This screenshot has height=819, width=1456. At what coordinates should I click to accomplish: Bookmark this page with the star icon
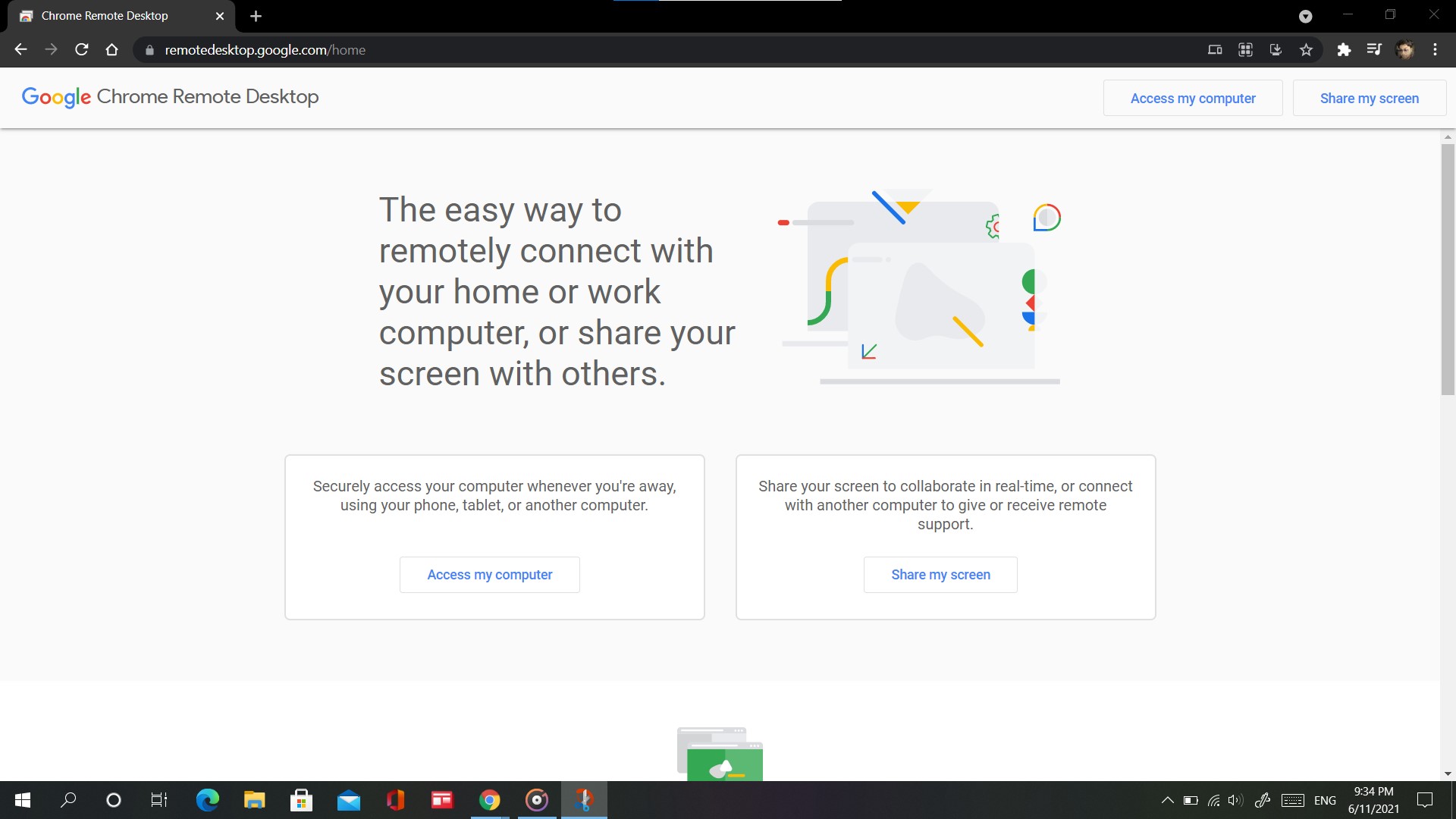click(1306, 50)
